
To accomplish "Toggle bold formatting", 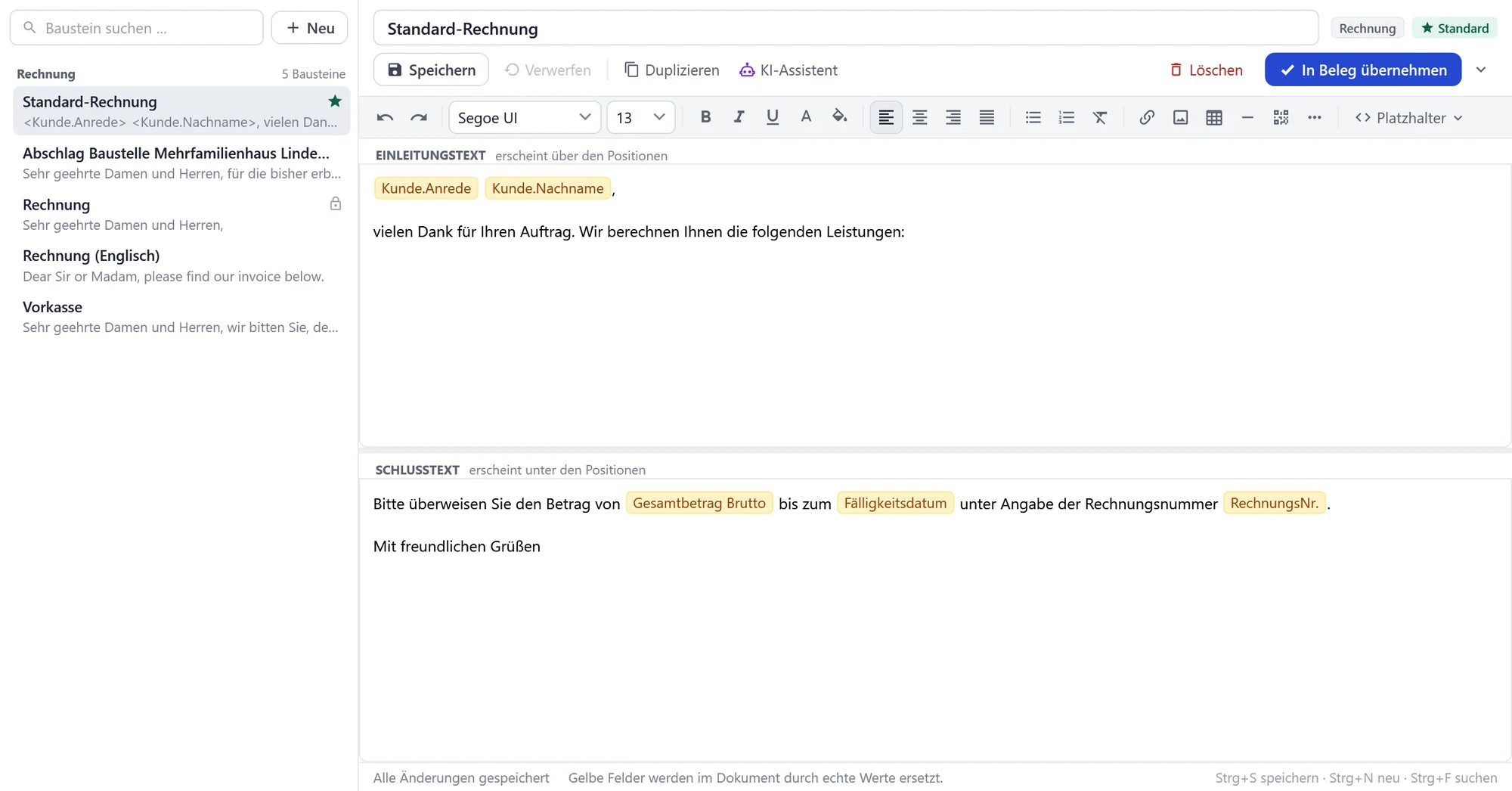I will coord(705,117).
